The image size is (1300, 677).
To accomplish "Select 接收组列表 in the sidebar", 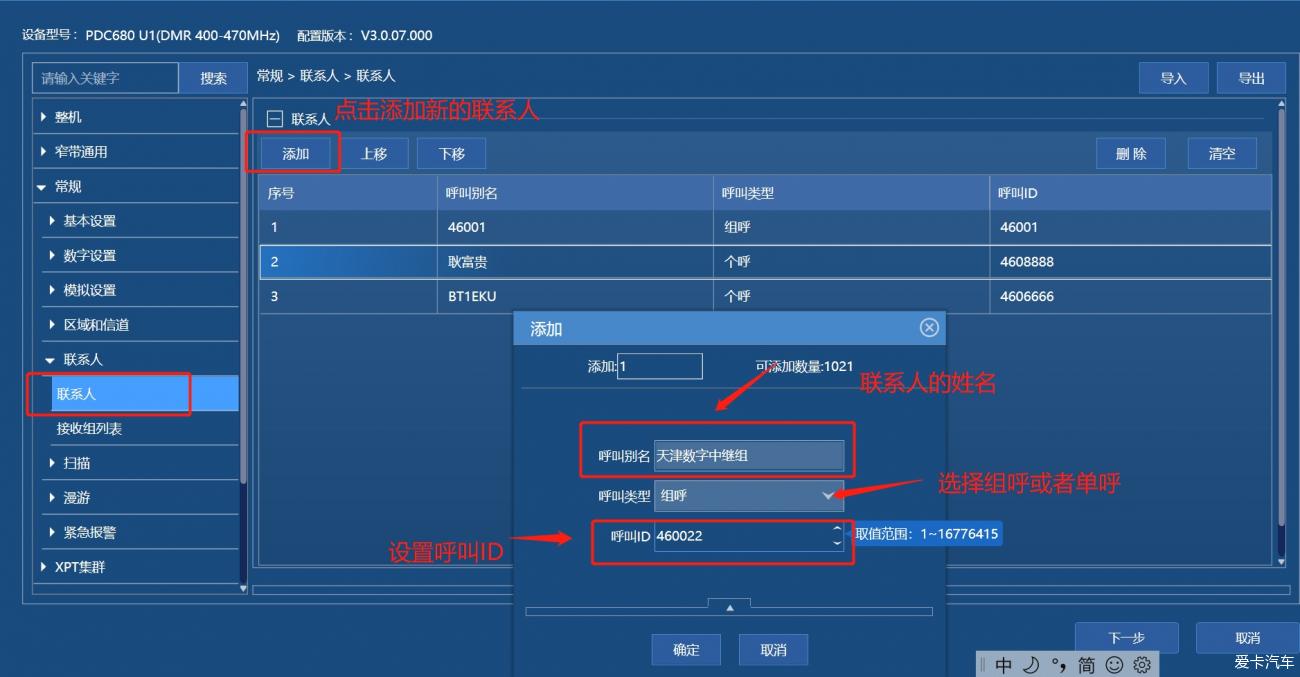I will click(x=89, y=429).
